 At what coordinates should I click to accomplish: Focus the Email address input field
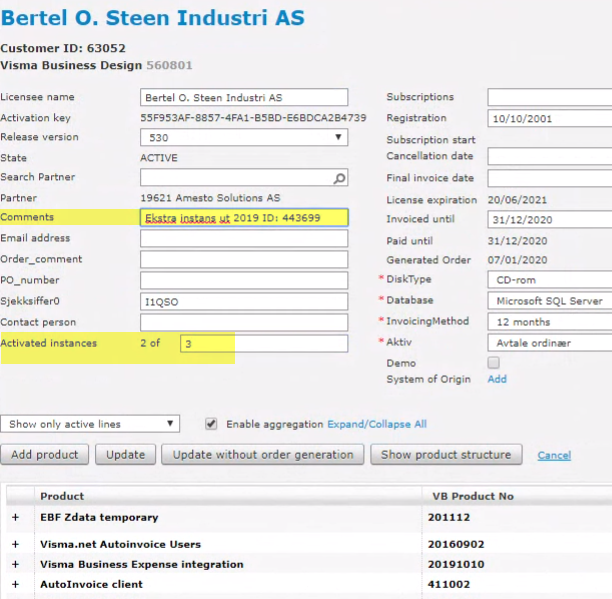[244, 238]
